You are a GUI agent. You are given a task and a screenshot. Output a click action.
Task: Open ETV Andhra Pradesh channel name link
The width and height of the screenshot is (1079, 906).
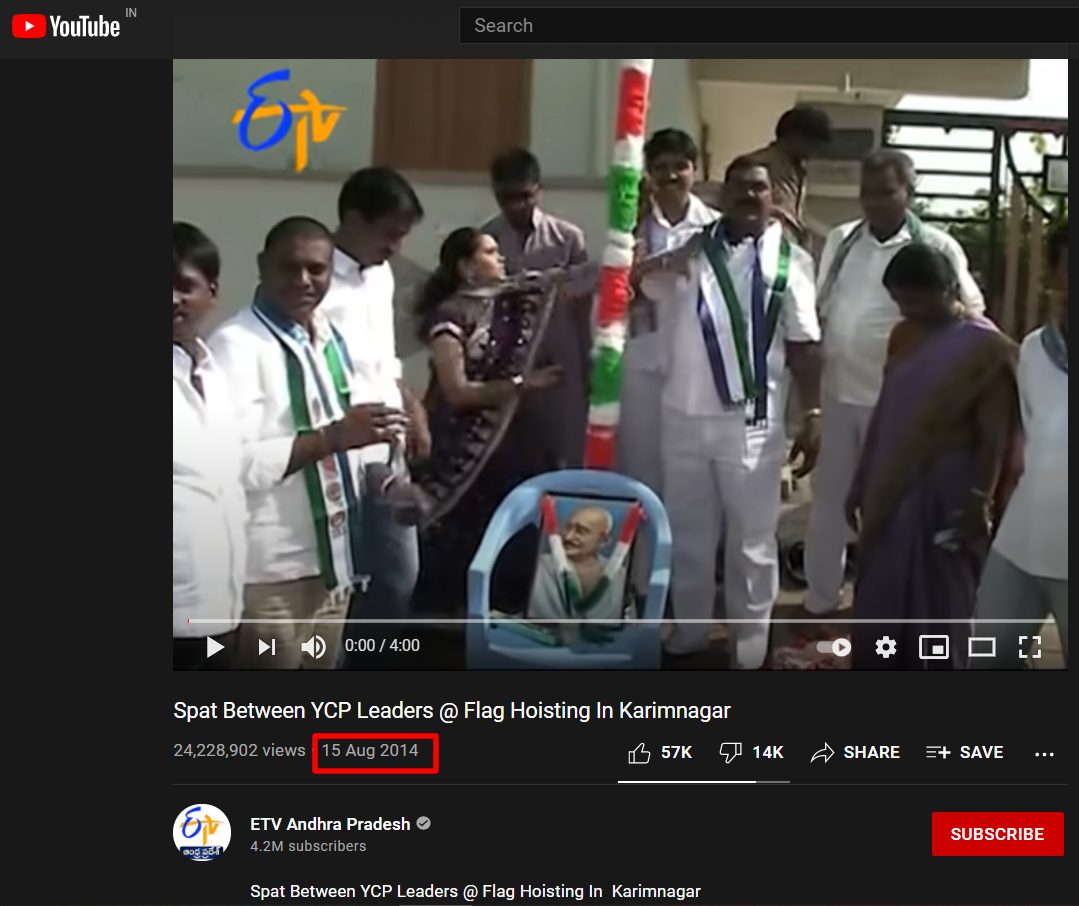[x=330, y=824]
